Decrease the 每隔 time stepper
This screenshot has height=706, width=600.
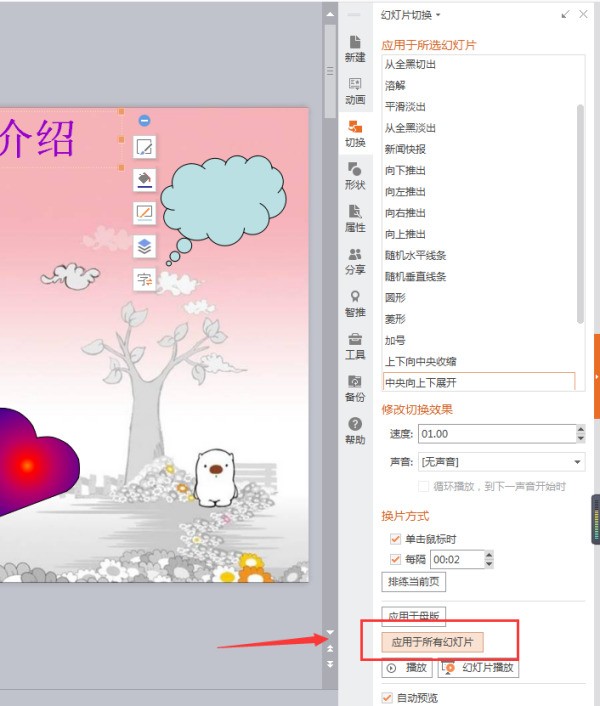pyautogui.click(x=489, y=564)
